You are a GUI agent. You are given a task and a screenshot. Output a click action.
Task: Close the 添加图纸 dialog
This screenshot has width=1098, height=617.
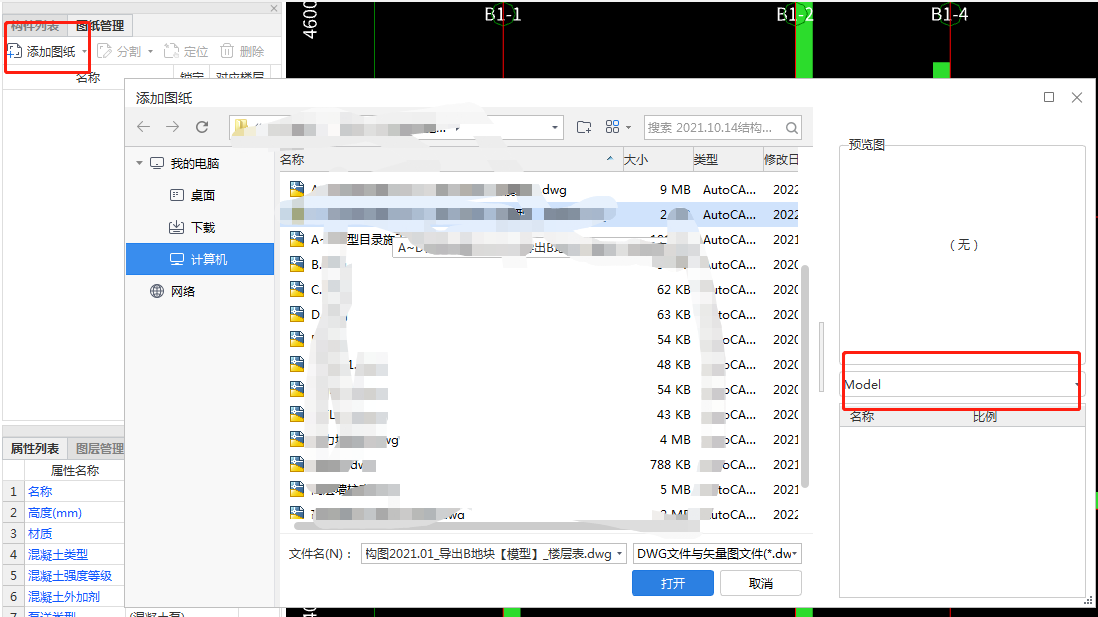(1077, 97)
